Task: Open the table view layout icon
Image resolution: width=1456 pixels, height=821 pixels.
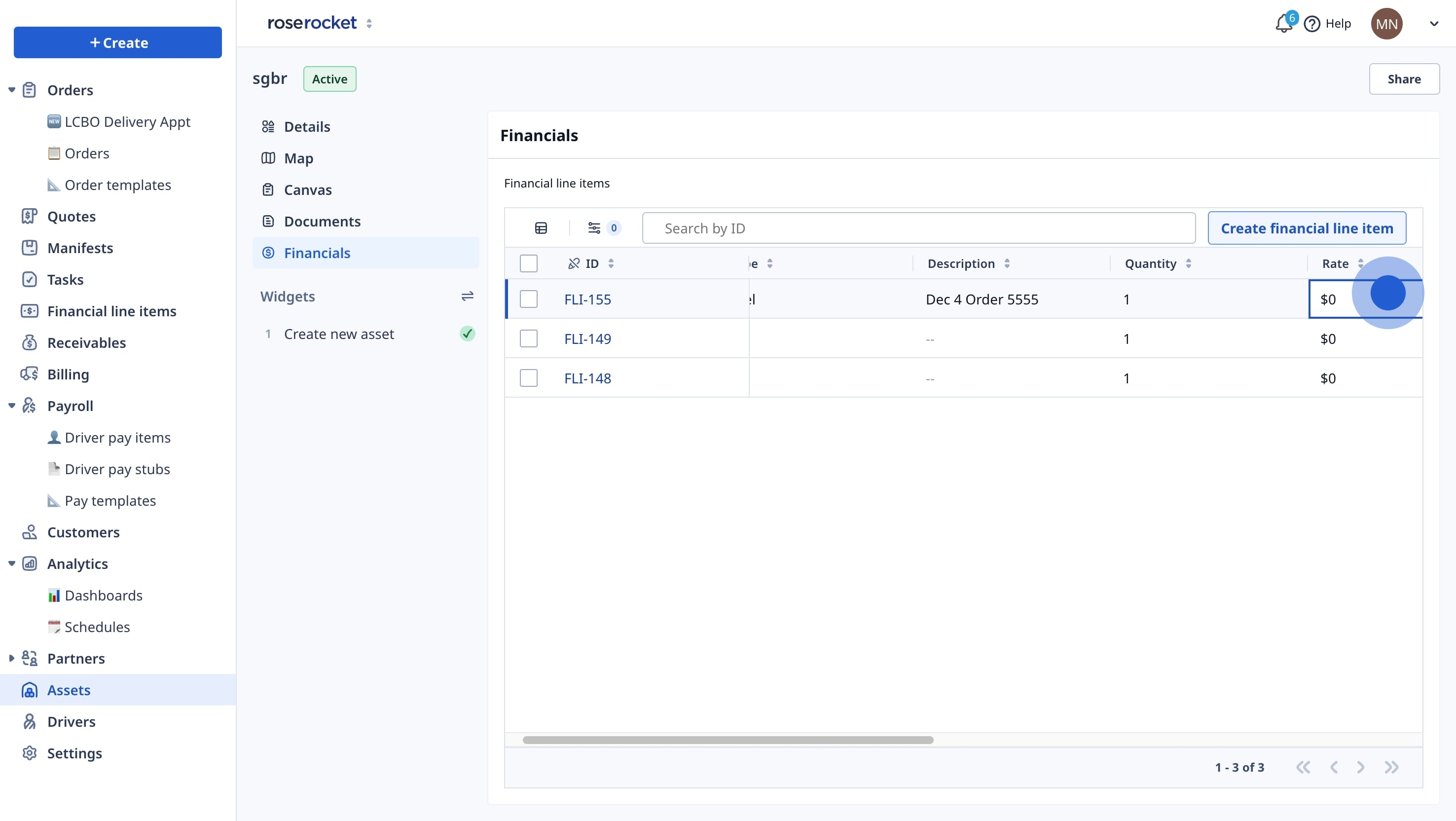Action: pyautogui.click(x=541, y=228)
